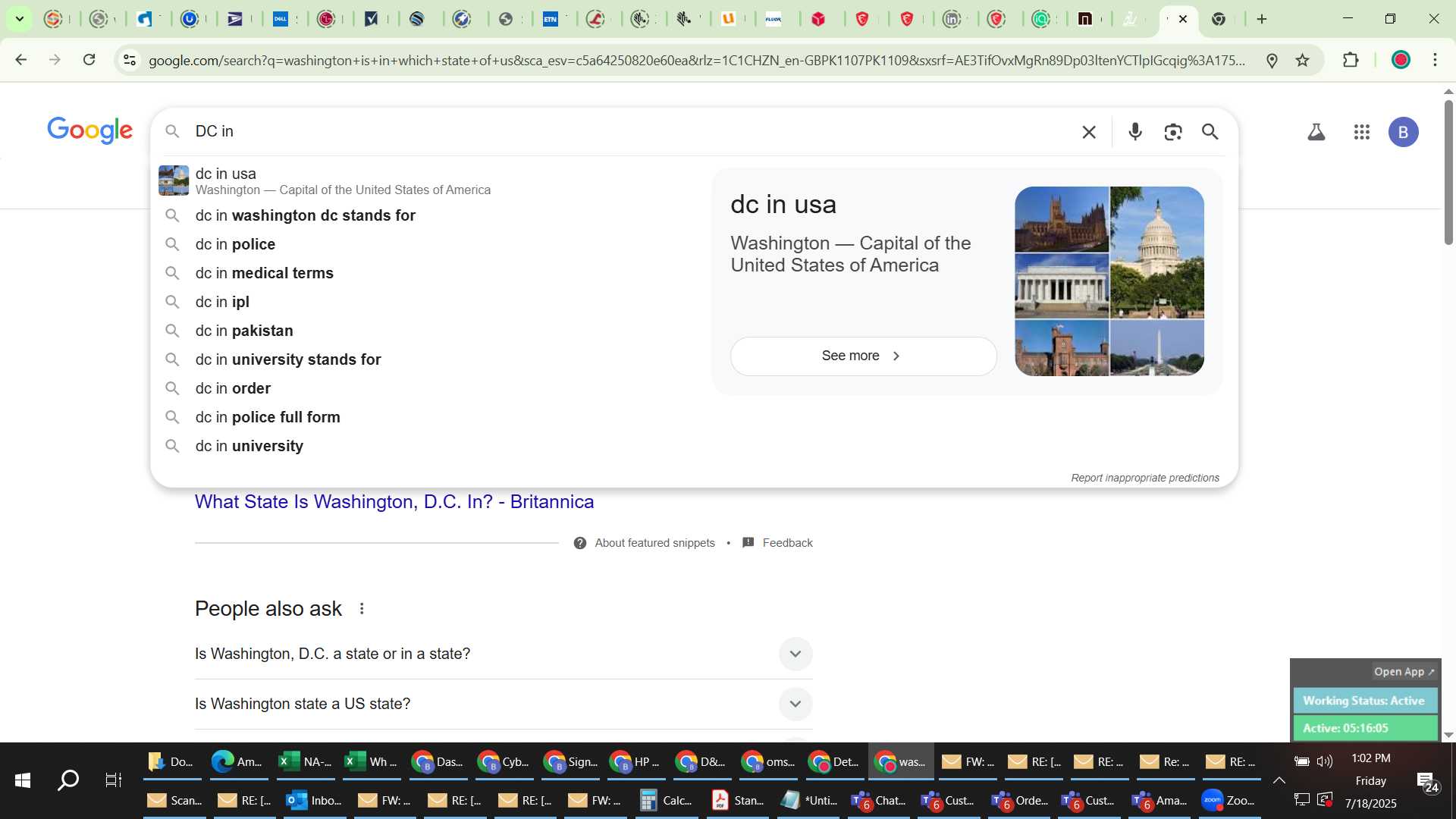The image size is (1456, 819).
Task: Click location pin icon in address bar
Action: (x=1272, y=60)
